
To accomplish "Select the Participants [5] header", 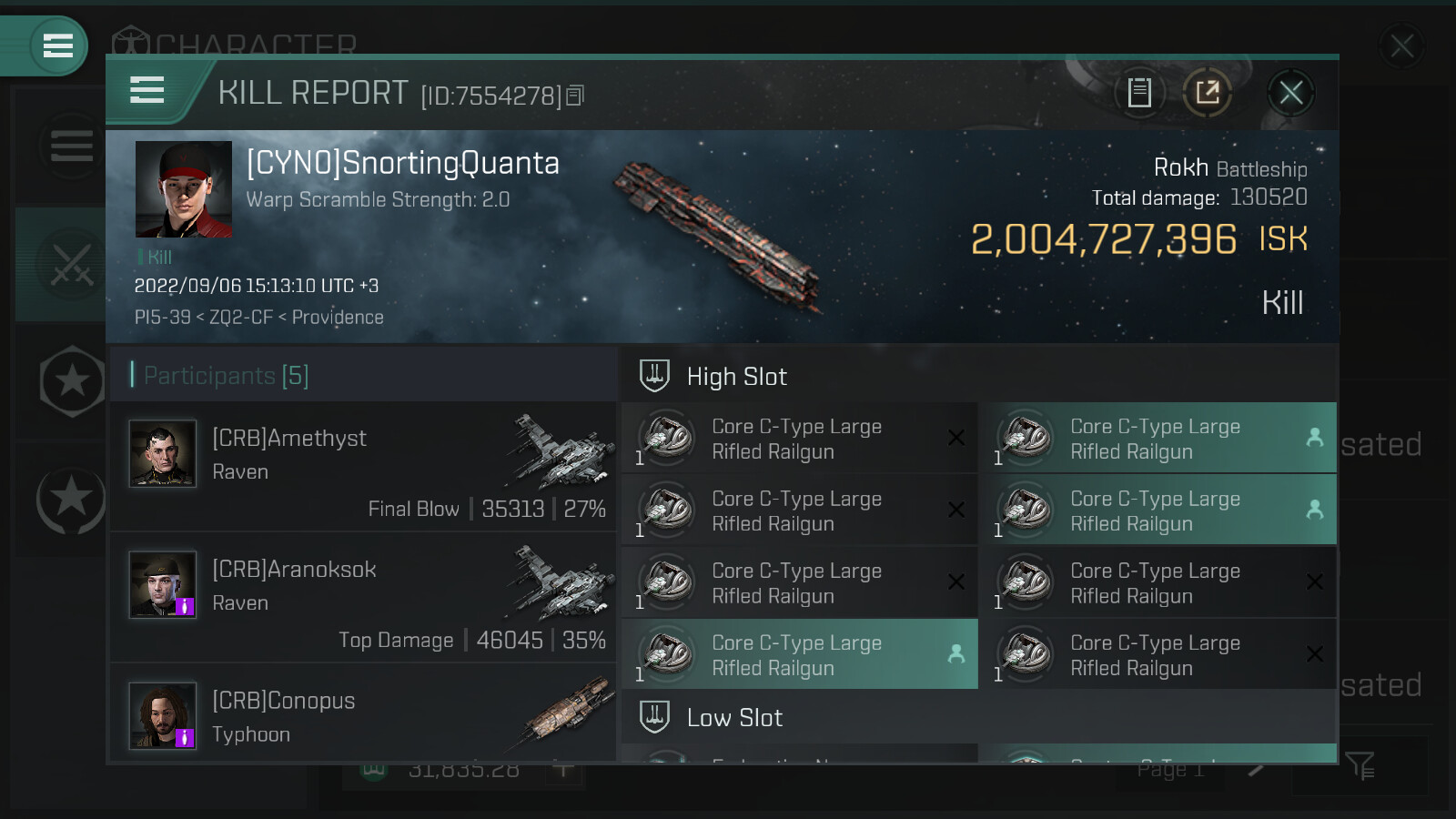I will click(x=227, y=375).
